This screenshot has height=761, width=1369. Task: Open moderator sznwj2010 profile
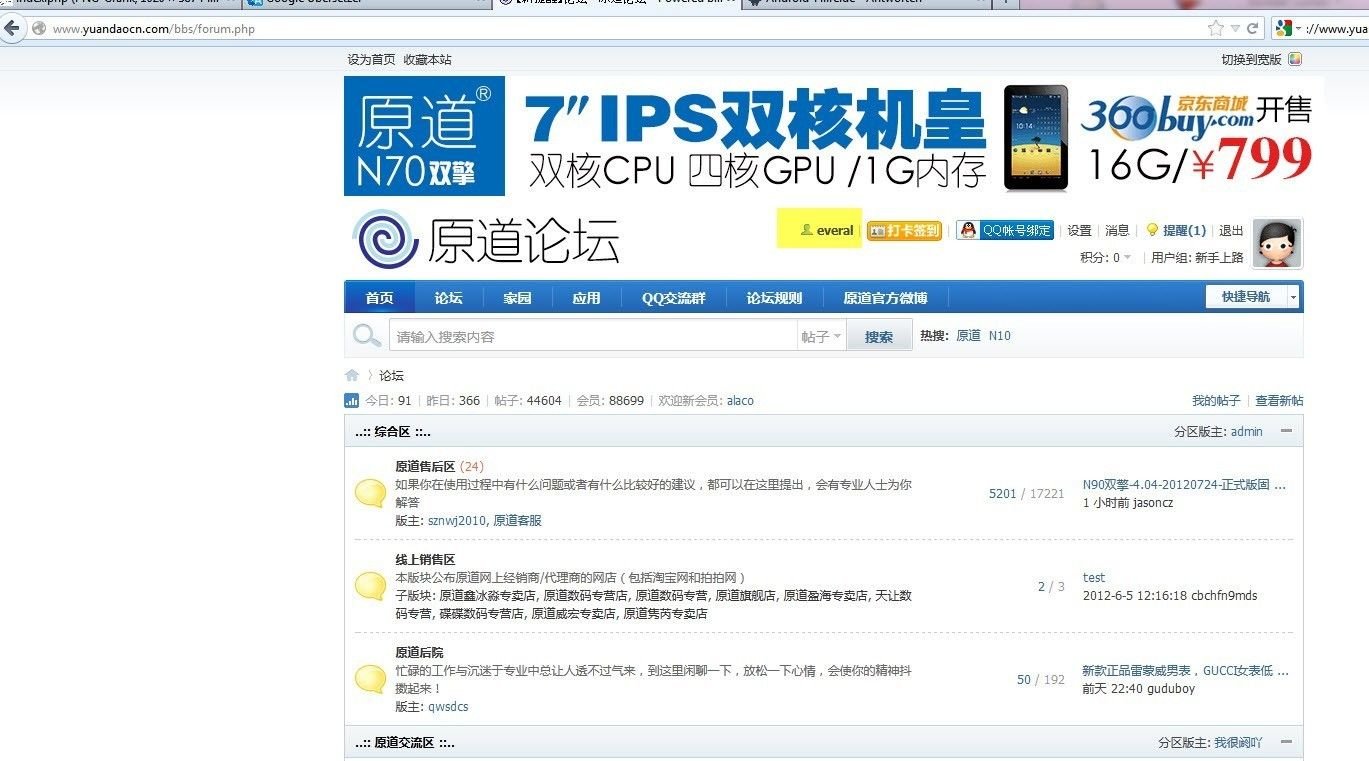pyautogui.click(x=457, y=520)
